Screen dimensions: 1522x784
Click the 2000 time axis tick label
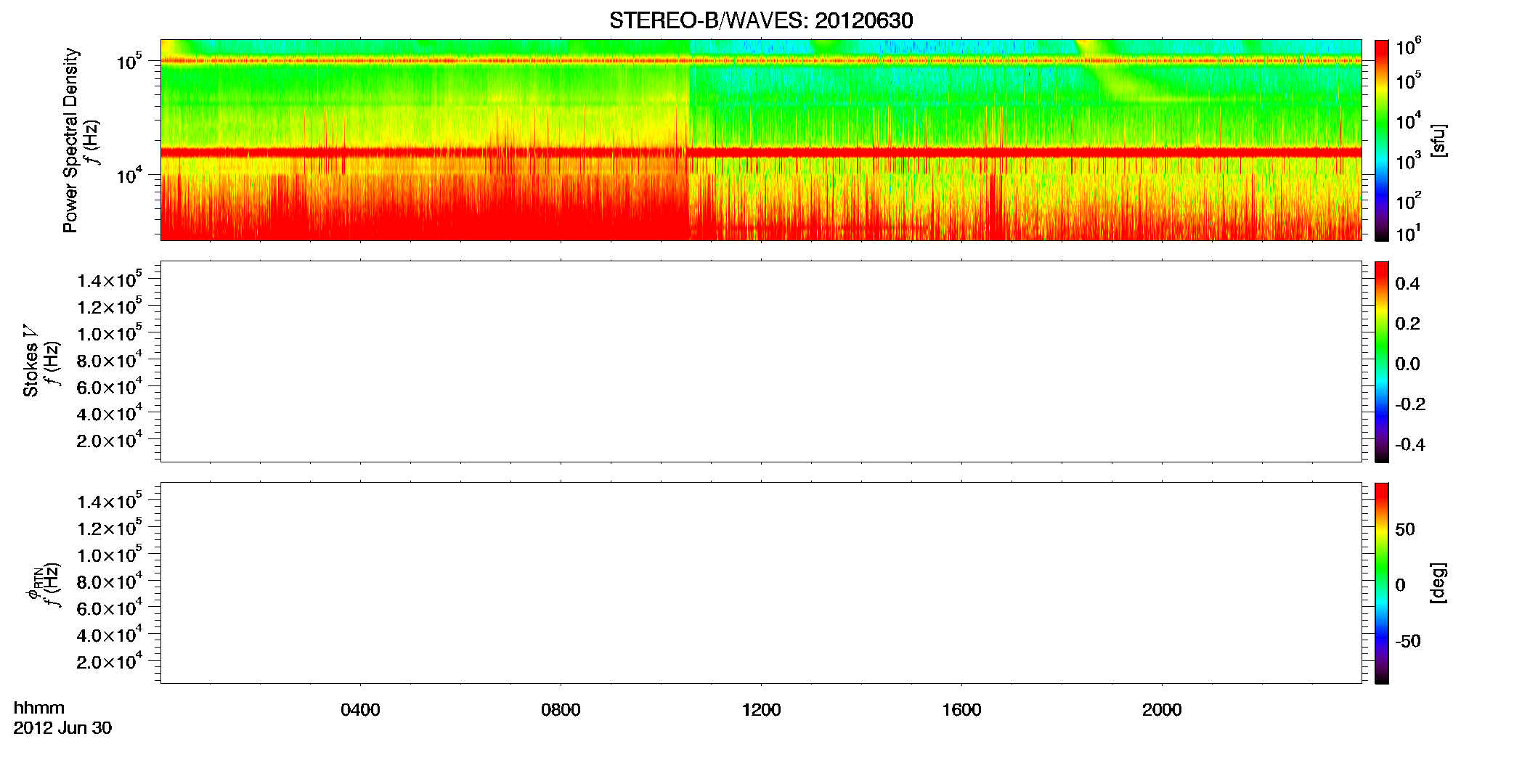[1162, 710]
